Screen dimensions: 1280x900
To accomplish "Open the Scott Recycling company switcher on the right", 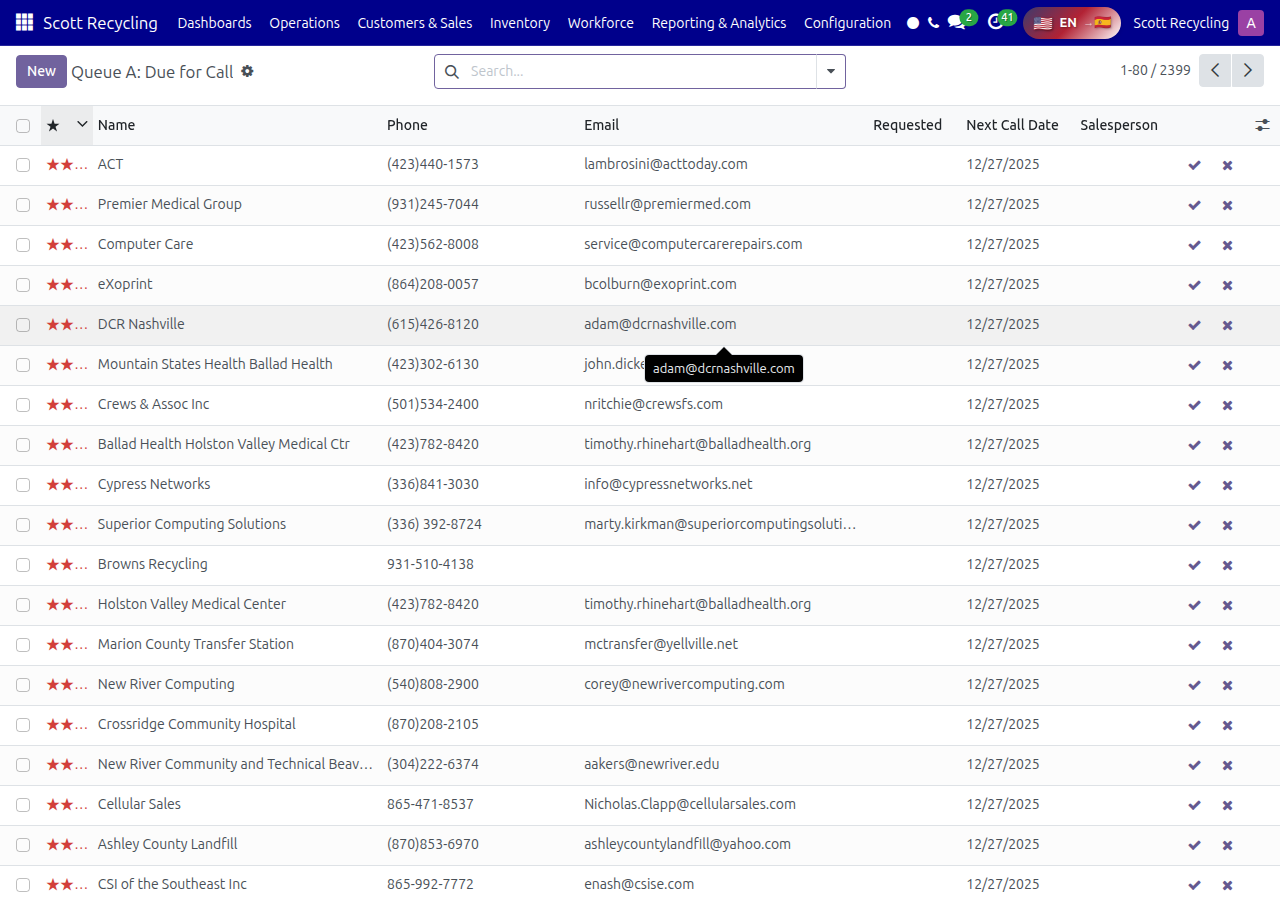I will point(1181,23).
